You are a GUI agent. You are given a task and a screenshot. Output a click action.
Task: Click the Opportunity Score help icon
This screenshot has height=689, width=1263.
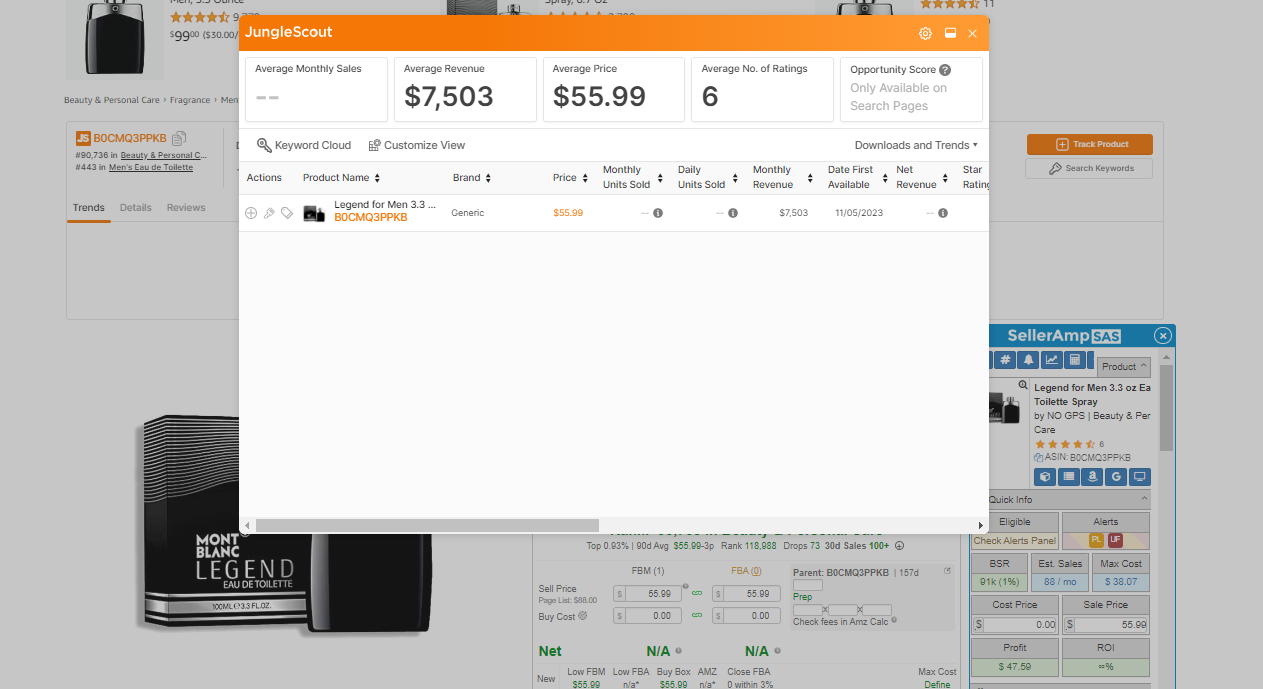(945, 70)
